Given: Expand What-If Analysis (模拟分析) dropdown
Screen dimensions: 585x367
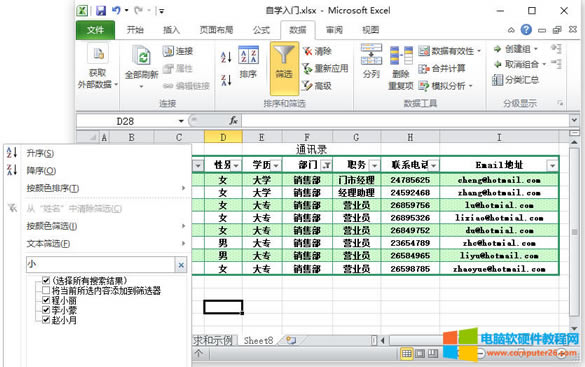Looking at the screenshot, I should 470,86.
